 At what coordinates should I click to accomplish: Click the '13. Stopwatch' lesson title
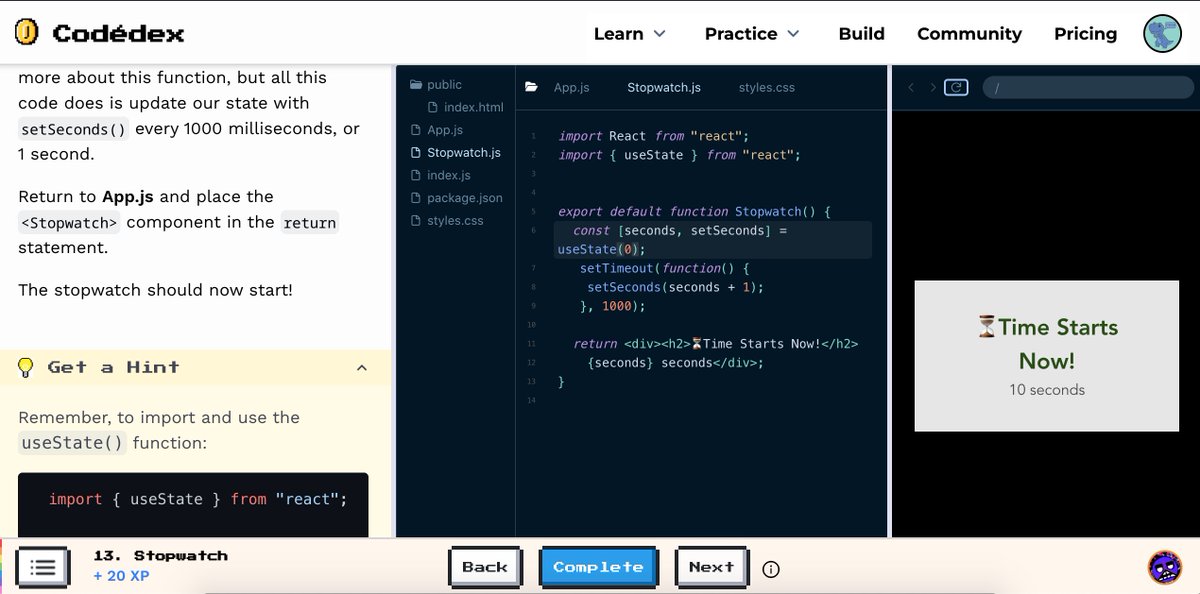coord(161,556)
